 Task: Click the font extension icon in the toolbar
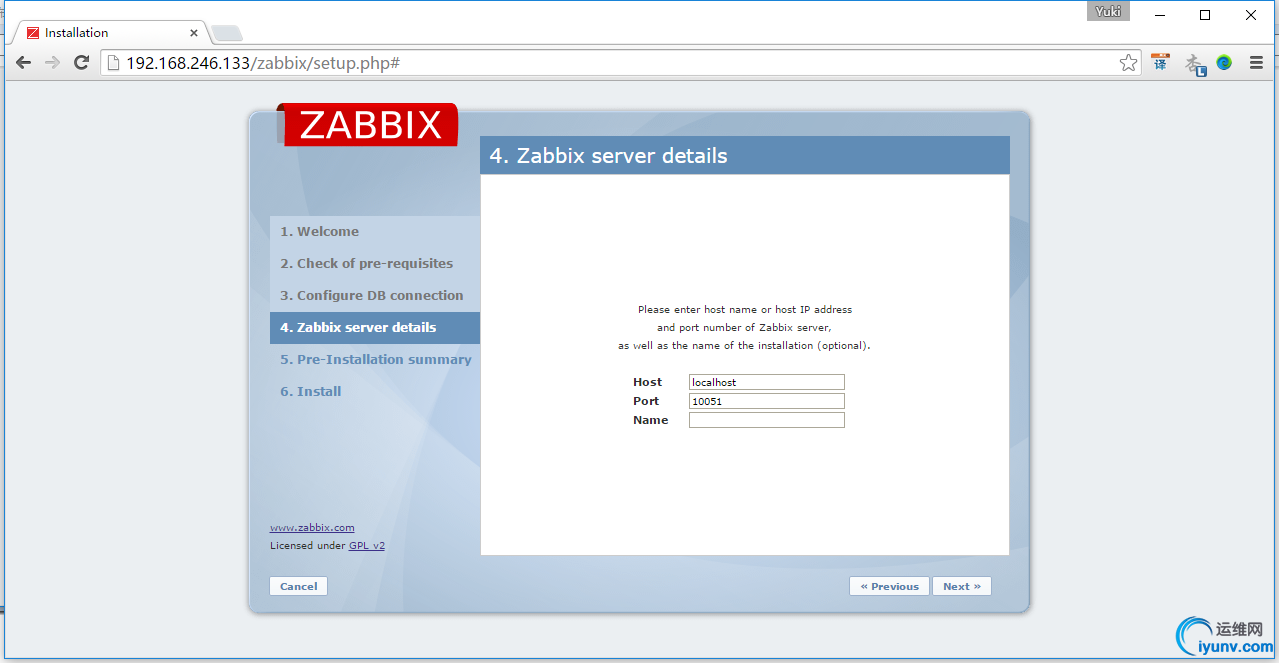coord(1195,64)
